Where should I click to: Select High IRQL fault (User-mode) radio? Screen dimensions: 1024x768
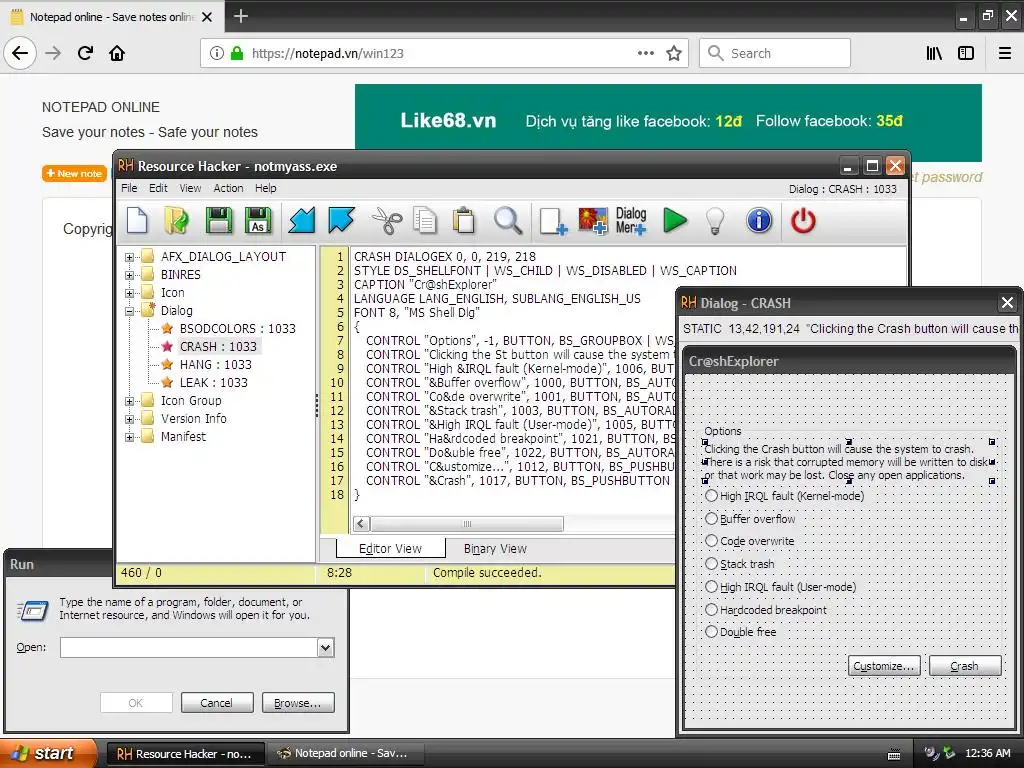click(x=712, y=586)
